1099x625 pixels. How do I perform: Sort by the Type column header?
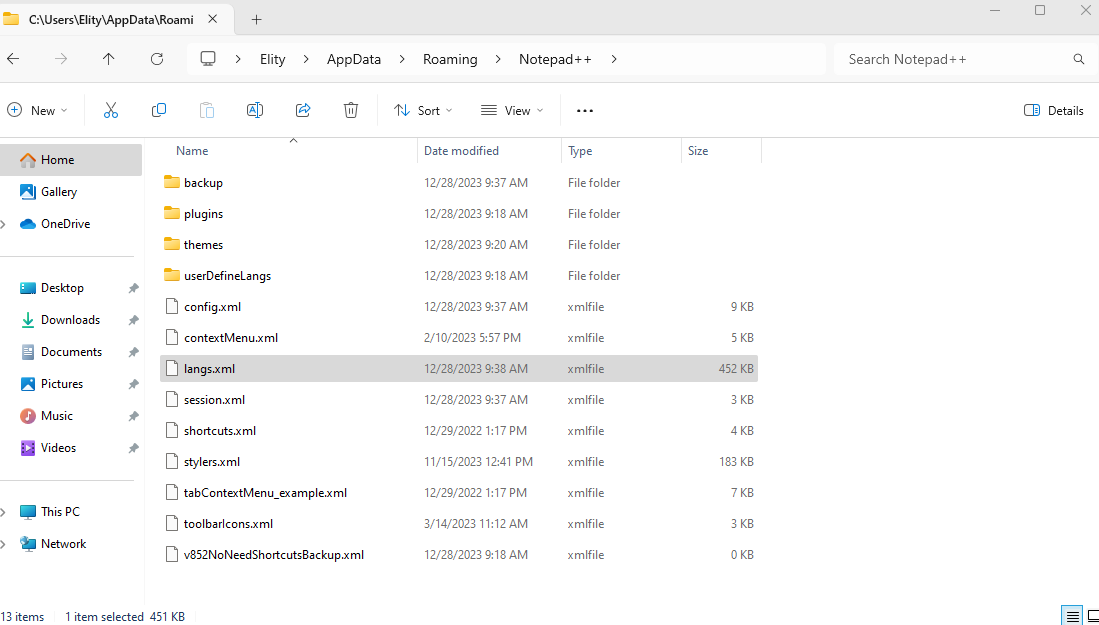tap(580, 151)
